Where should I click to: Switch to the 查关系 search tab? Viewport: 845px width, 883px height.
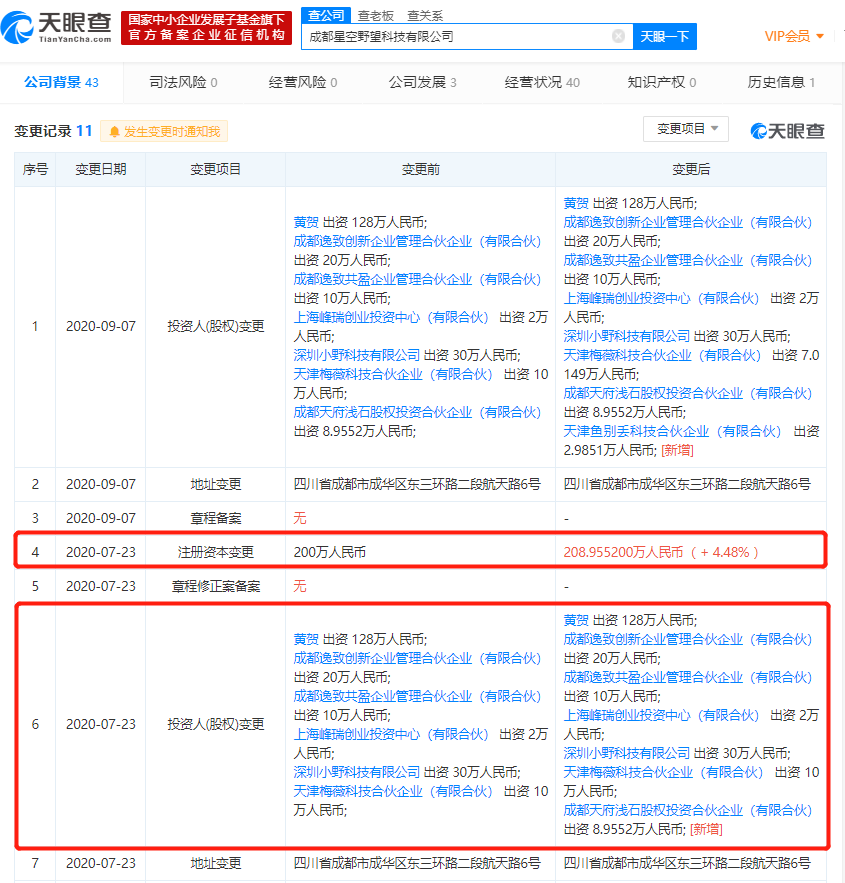click(x=425, y=16)
